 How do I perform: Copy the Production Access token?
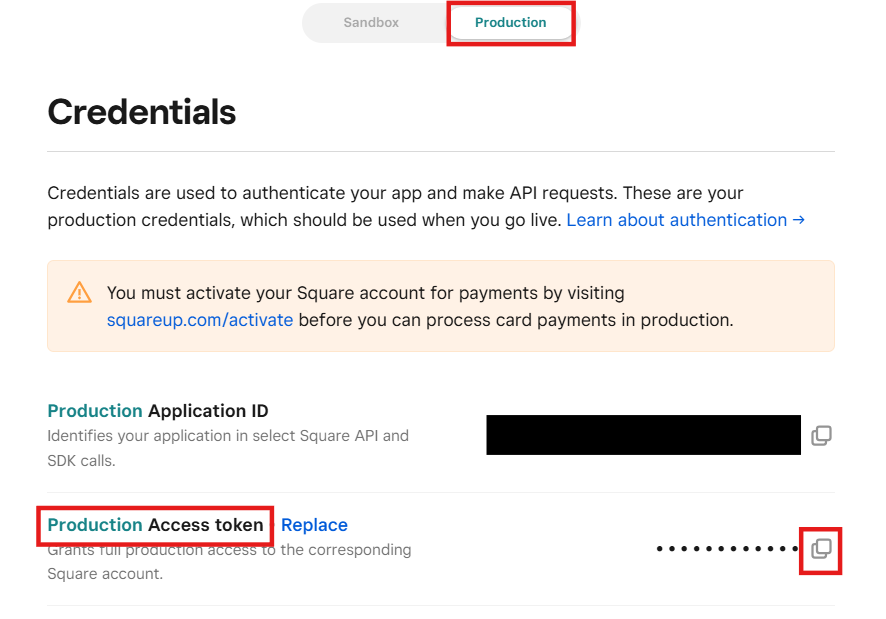(821, 548)
